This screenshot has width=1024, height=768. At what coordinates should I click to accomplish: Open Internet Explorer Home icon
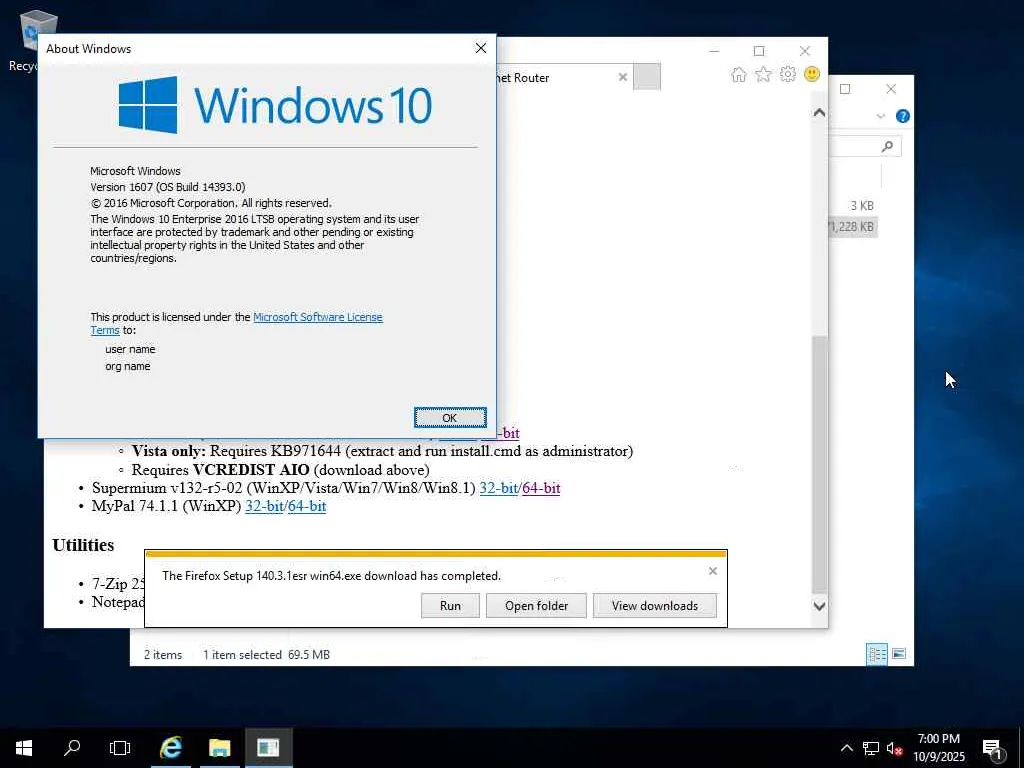pyautogui.click(x=739, y=74)
